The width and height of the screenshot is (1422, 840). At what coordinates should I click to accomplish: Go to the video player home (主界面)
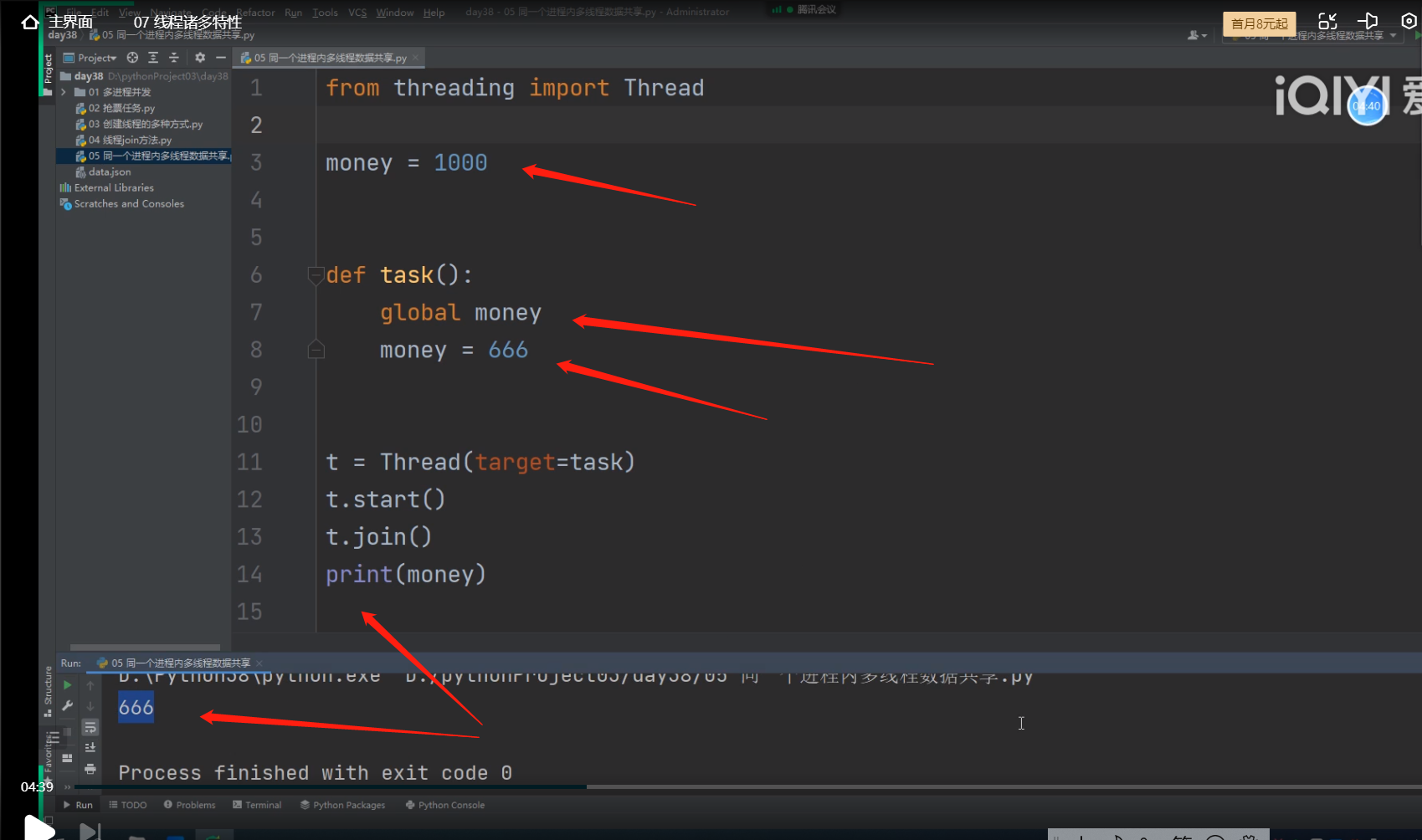click(57, 22)
